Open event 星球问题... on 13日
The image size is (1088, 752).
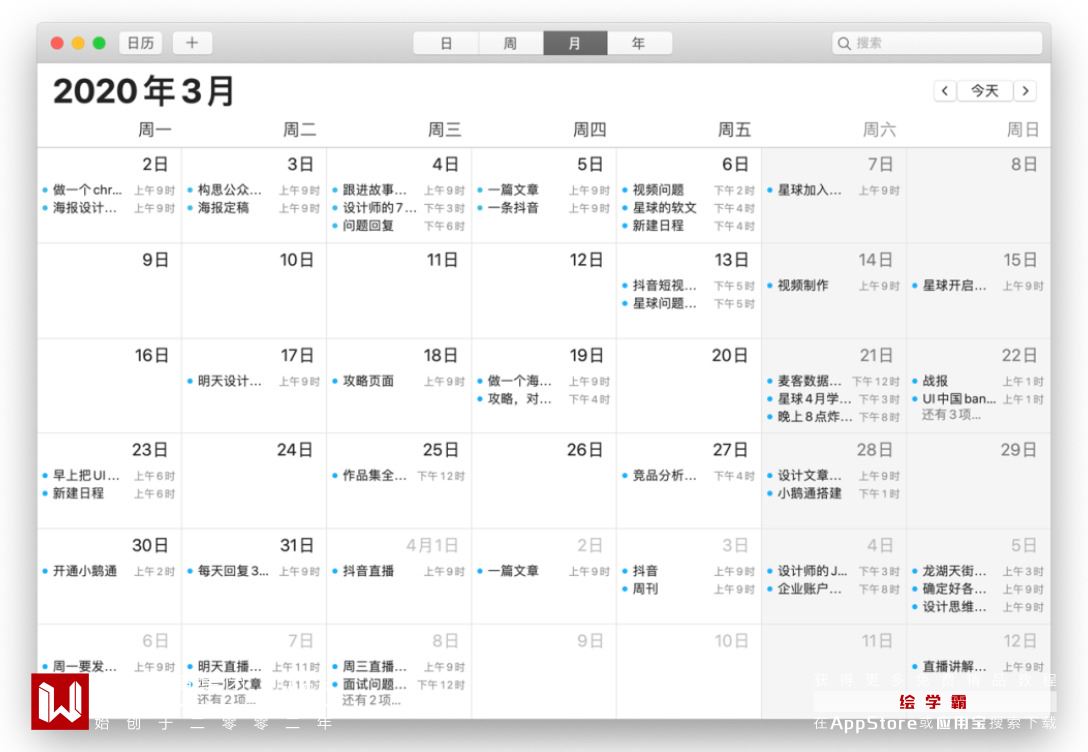689,303
